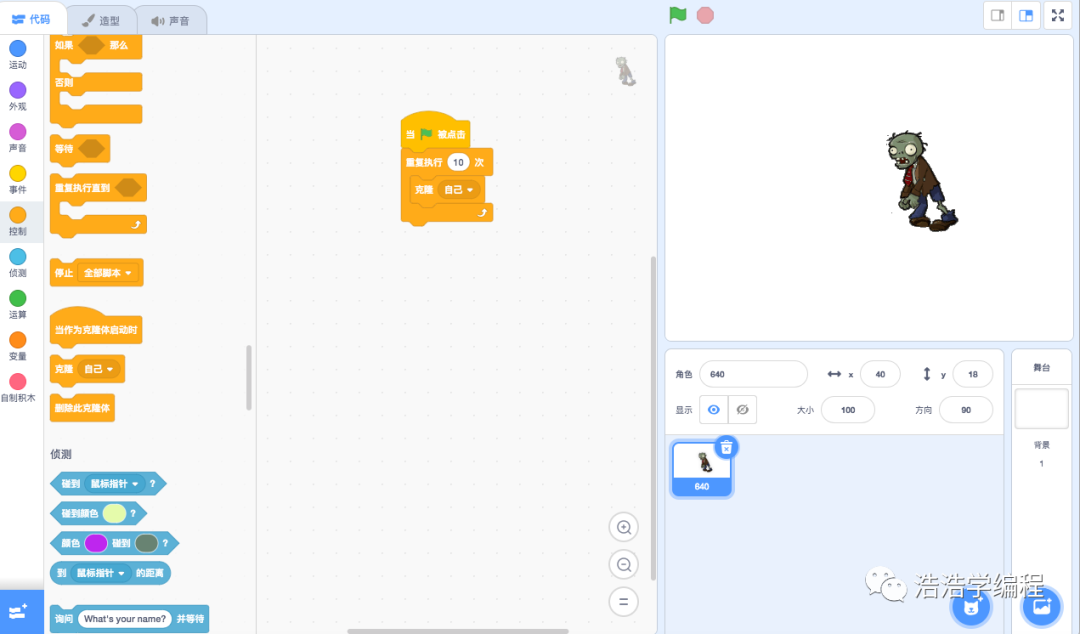Edit the sprite y coordinate field
Viewport: 1080px width, 634px height.
point(973,374)
